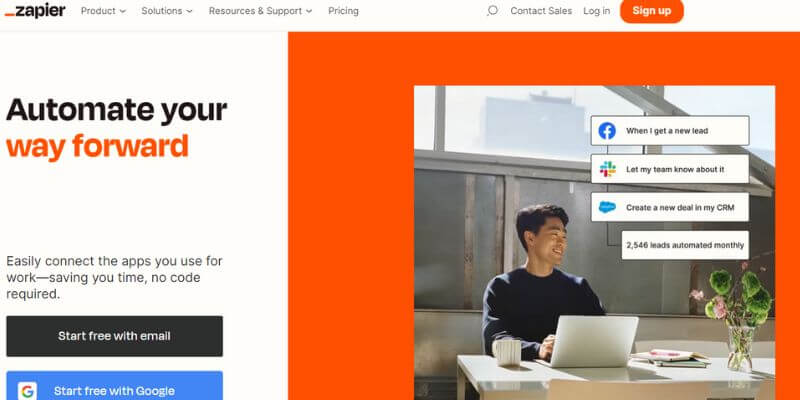Image resolution: width=800 pixels, height=400 pixels.
Task: Click the Contact Sales link
Action: 541,11
